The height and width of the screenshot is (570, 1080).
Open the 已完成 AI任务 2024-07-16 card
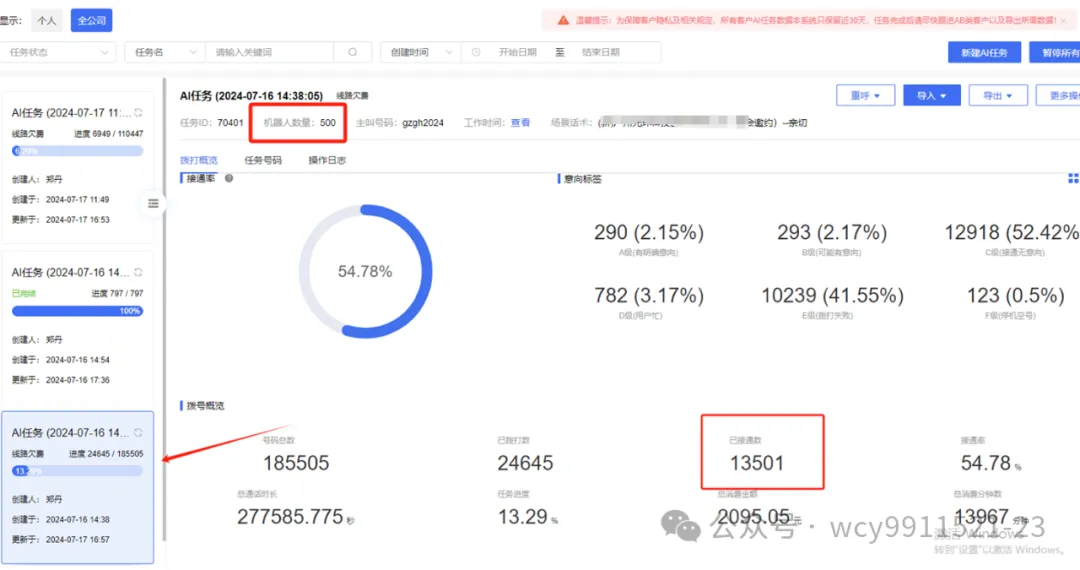point(77,328)
